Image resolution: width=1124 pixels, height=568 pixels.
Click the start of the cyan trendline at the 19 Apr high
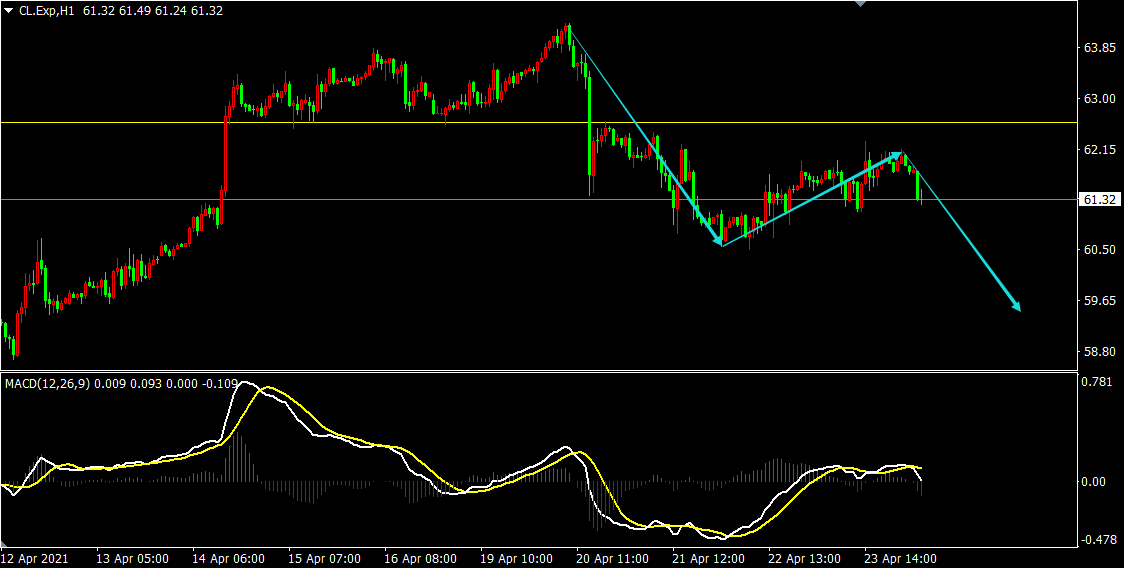[x=568, y=26]
